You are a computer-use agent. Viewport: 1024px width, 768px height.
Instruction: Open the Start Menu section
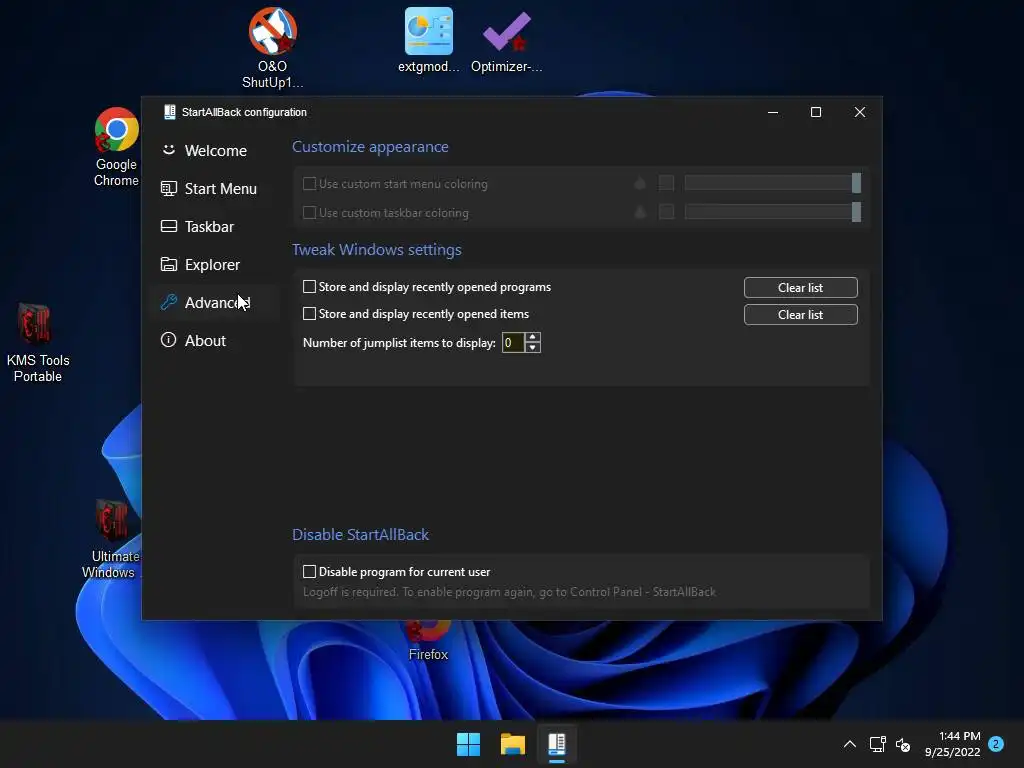coord(209,189)
